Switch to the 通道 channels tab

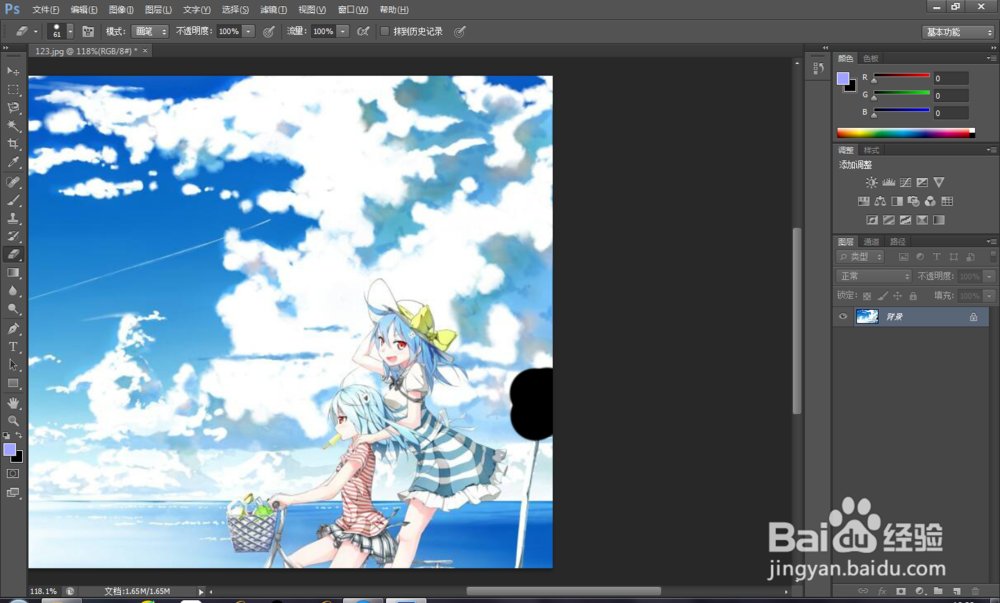pos(871,242)
